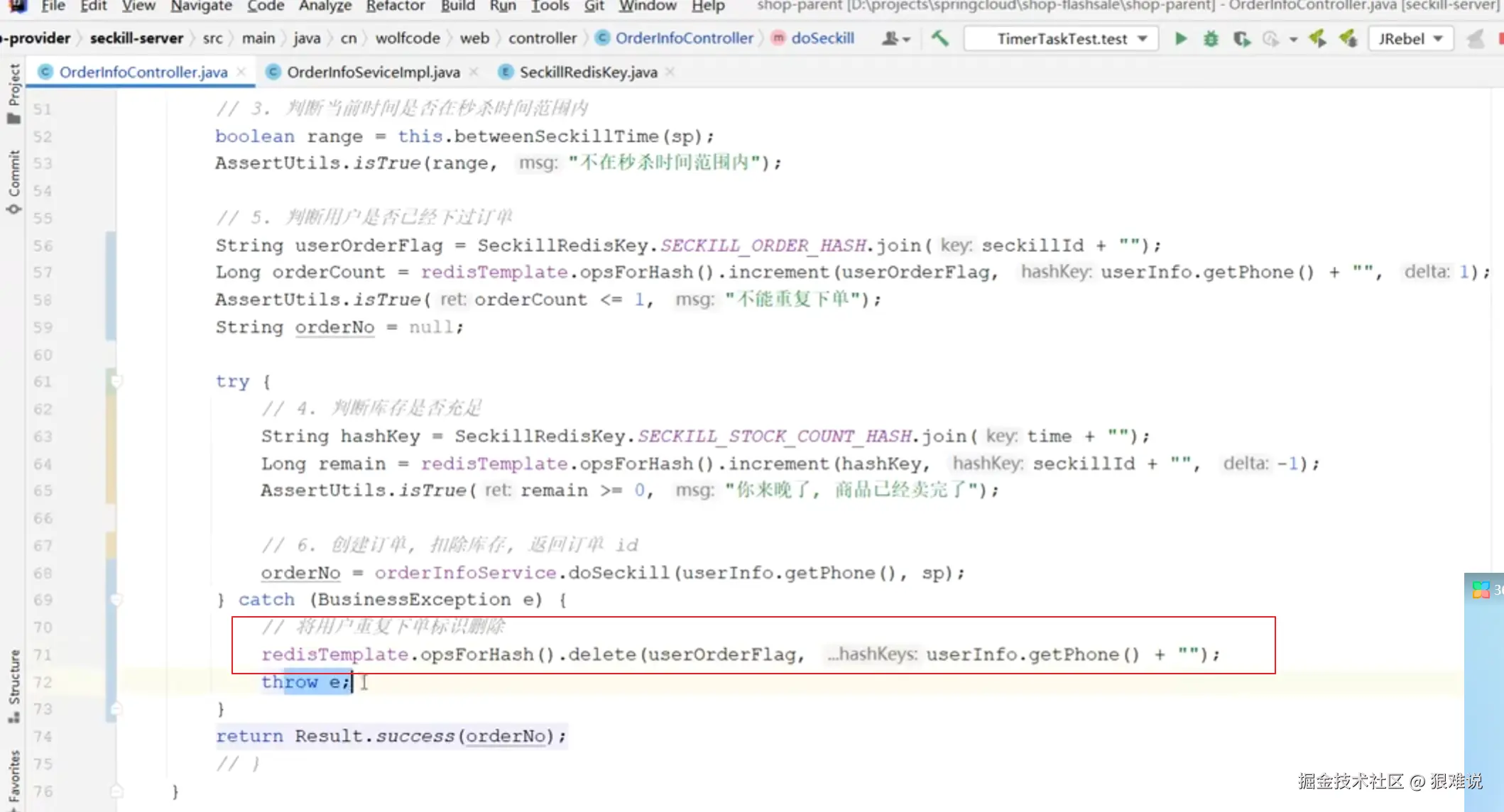Switch to OrderInfoSeviceImpl.java tab

[372, 72]
